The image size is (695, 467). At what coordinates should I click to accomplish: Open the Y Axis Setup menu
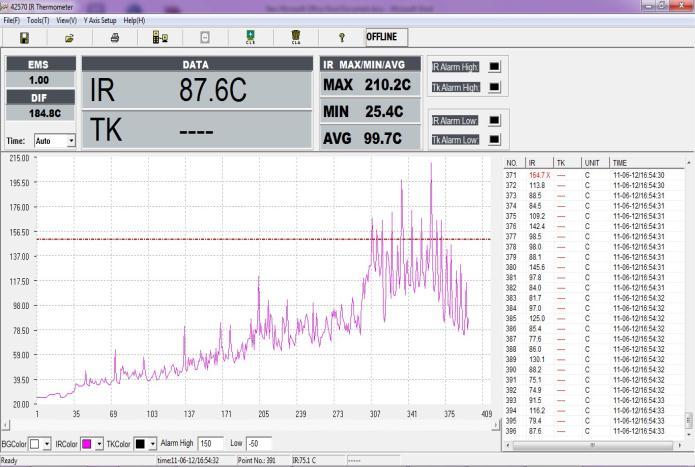tap(100, 20)
